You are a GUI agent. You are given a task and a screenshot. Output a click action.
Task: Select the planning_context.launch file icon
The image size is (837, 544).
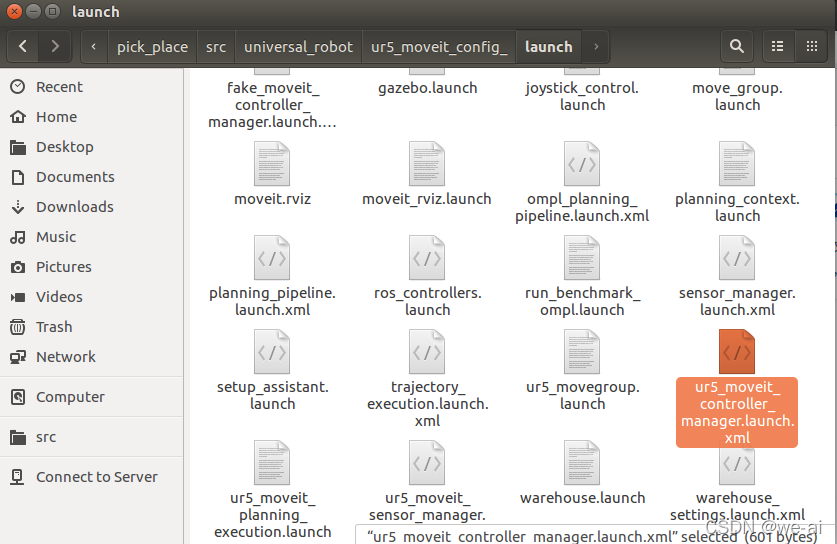737,163
